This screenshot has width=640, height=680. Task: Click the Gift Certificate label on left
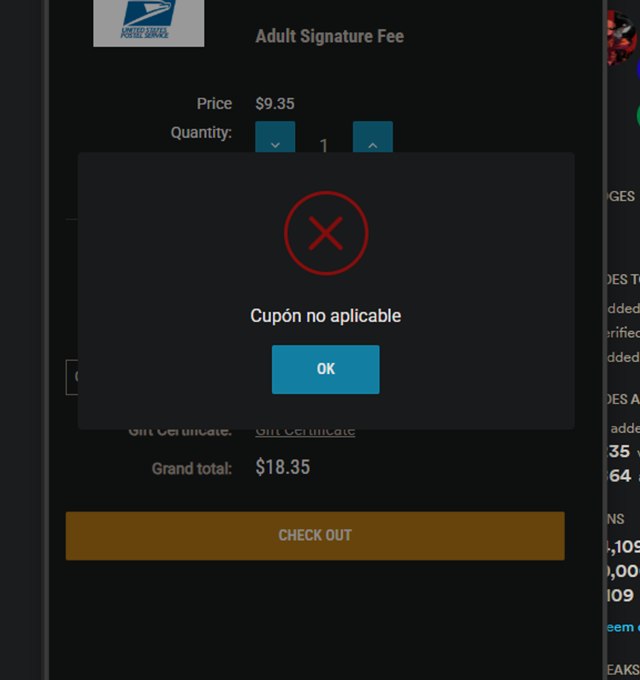coord(180,433)
